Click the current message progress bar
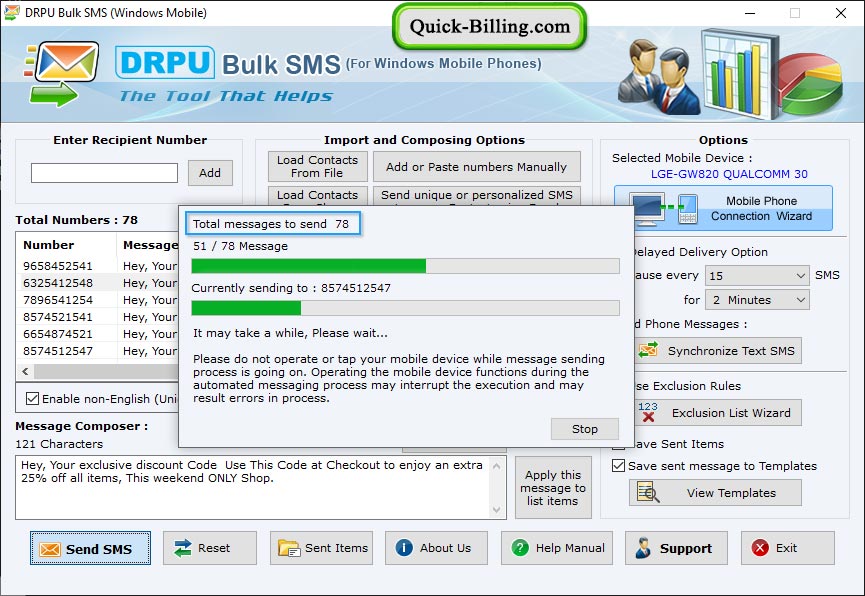Screen dimensions: 865x596 405,308
